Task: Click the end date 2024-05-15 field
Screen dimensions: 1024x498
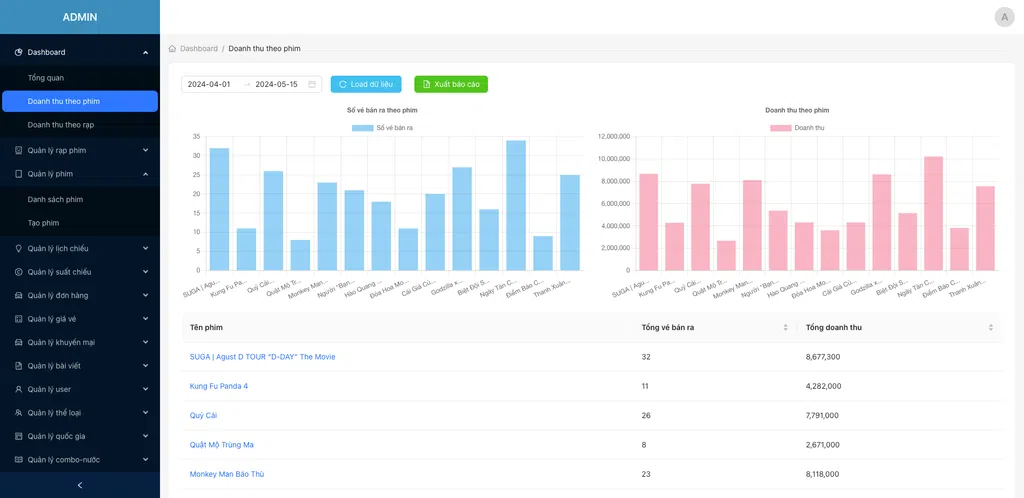Action: 276,84
